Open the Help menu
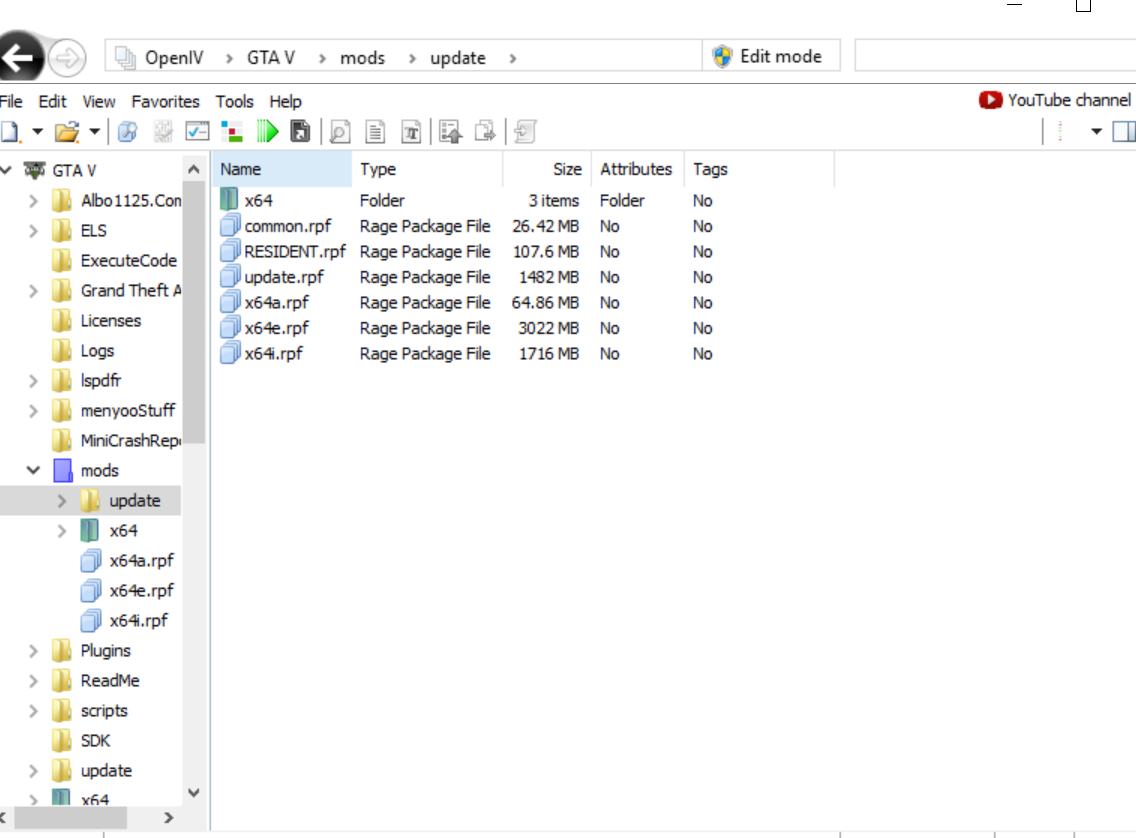 point(285,101)
